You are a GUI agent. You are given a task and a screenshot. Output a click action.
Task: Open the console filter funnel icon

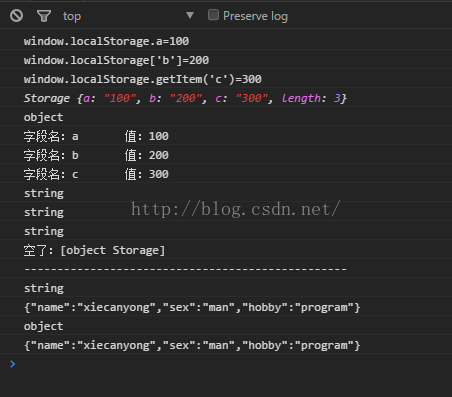coord(44,16)
